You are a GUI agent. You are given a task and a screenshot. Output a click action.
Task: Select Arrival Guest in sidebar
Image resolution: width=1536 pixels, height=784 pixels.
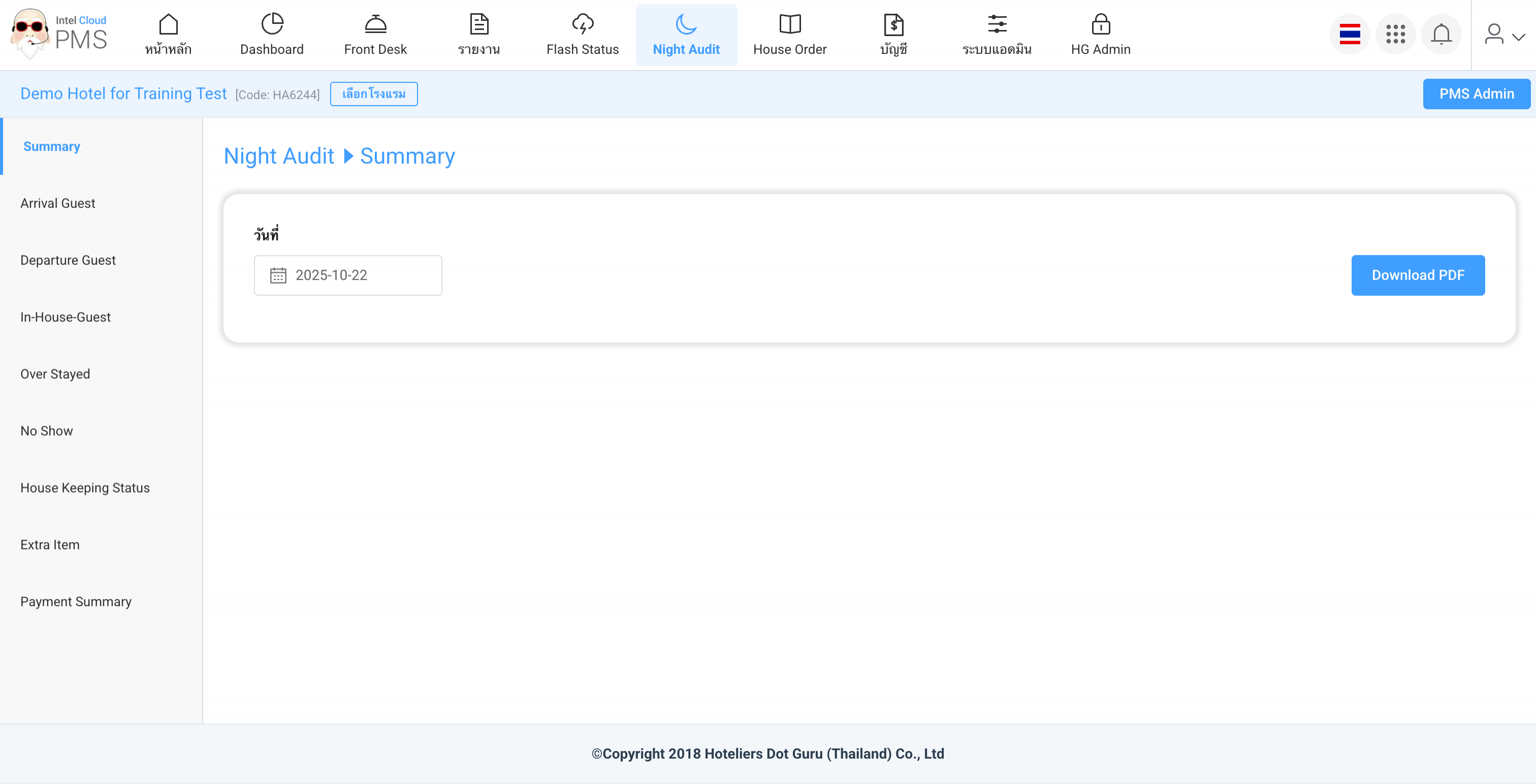point(58,203)
